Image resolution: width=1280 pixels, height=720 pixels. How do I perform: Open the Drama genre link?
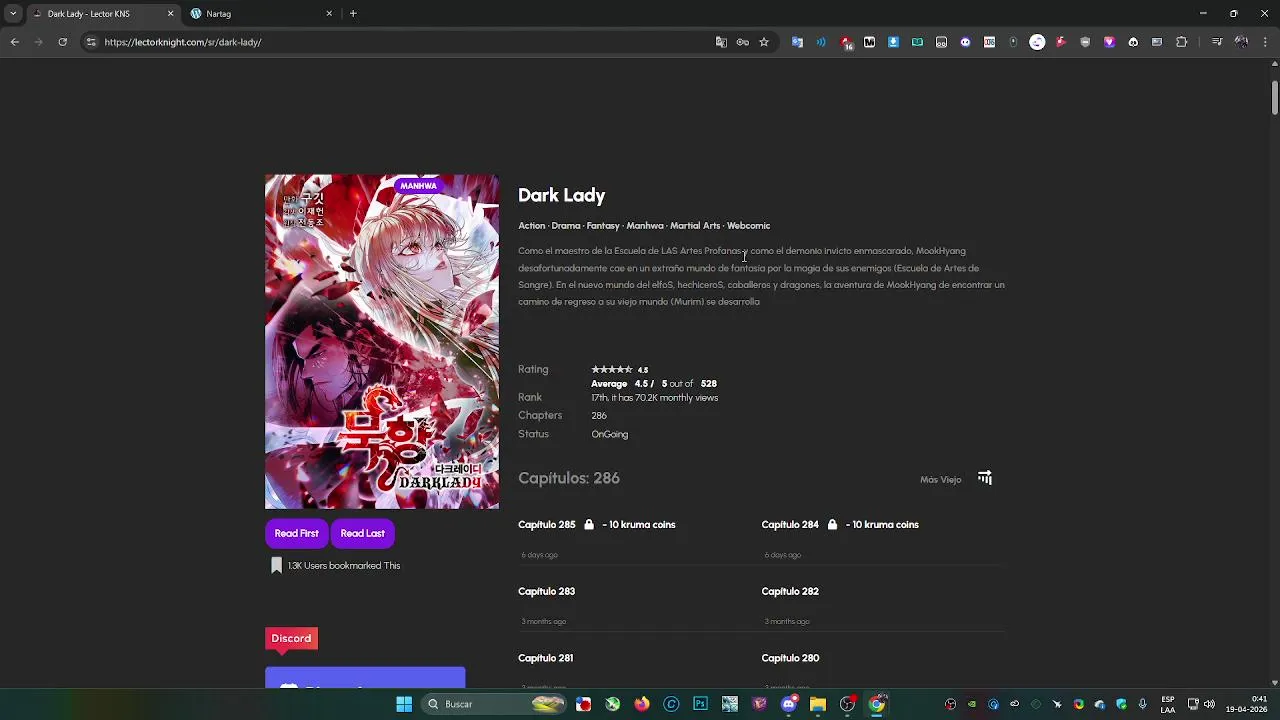tap(566, 226)
